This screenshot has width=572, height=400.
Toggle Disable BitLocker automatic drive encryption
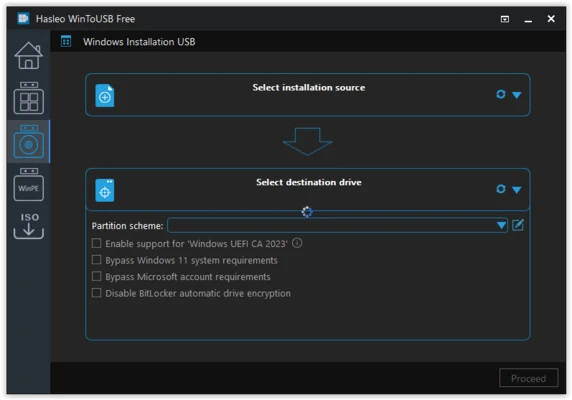(x=96, y=293)
